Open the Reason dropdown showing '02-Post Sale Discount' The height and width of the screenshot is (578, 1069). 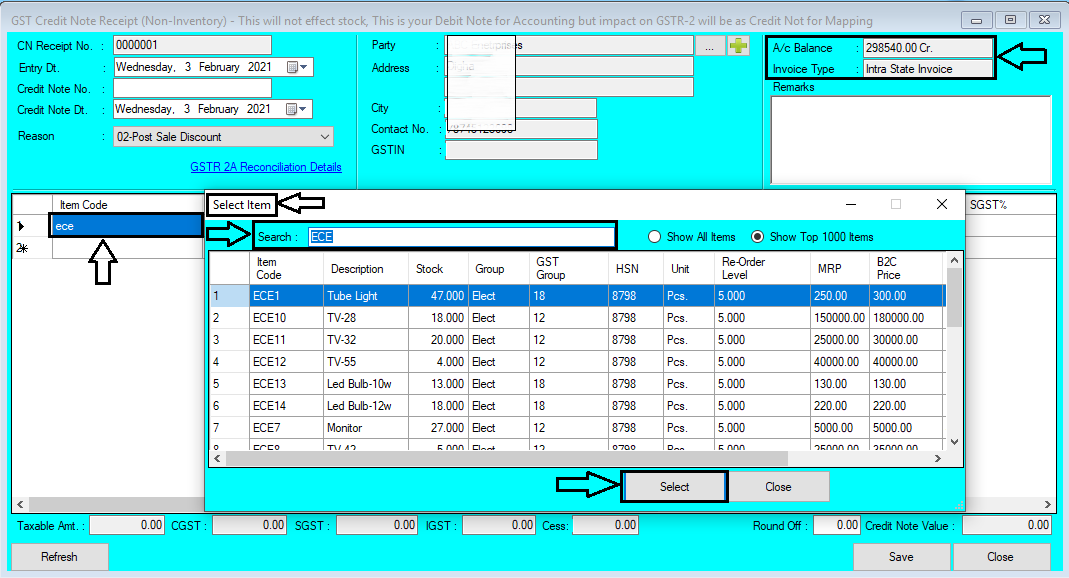pos(325,135)
